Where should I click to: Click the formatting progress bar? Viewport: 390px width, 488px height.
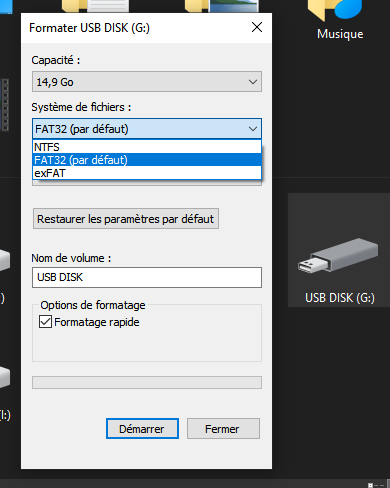coord(147,382)
